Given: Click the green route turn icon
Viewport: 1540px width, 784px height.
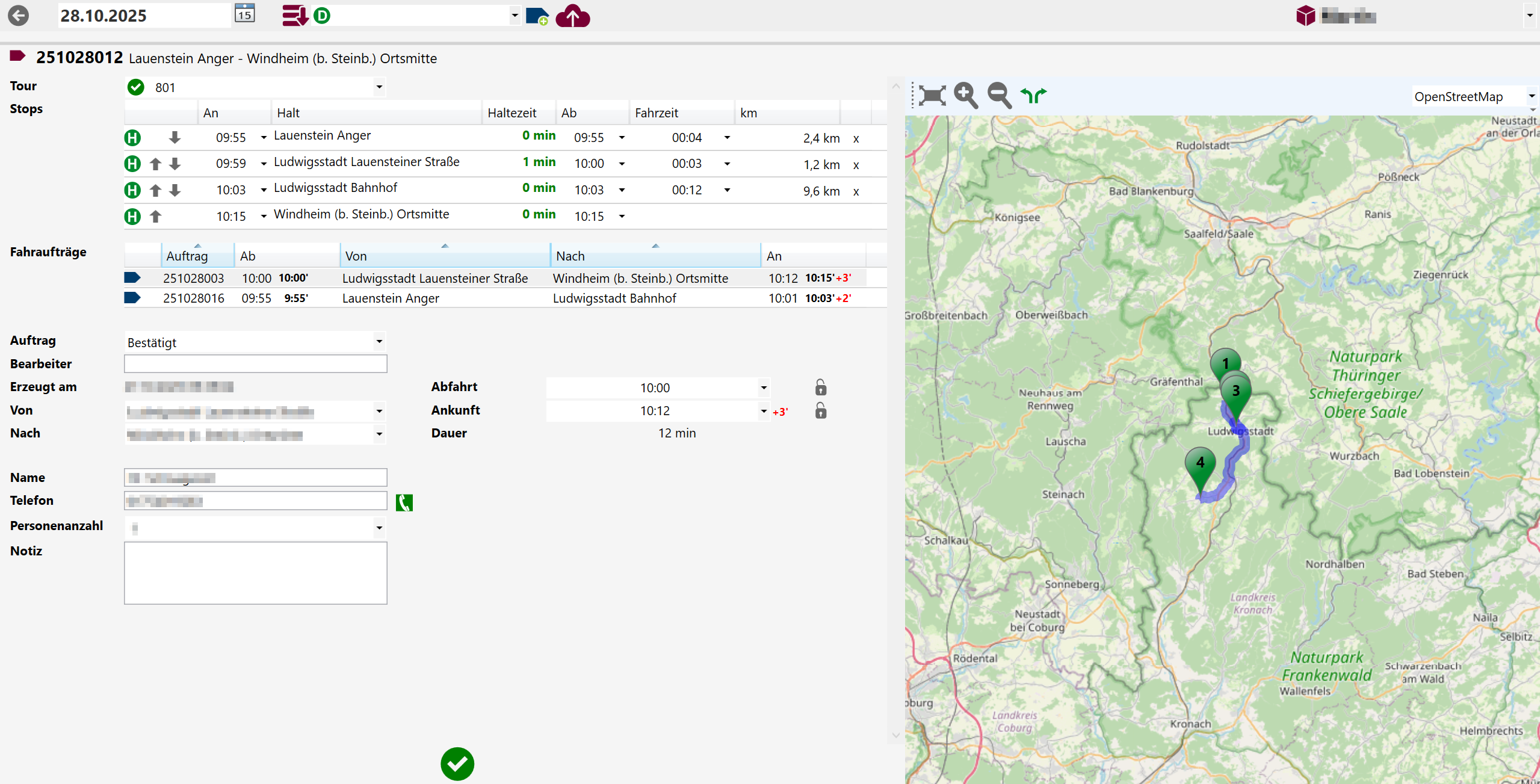Looking at the screenshot, I should click(x=1033, y=95).
